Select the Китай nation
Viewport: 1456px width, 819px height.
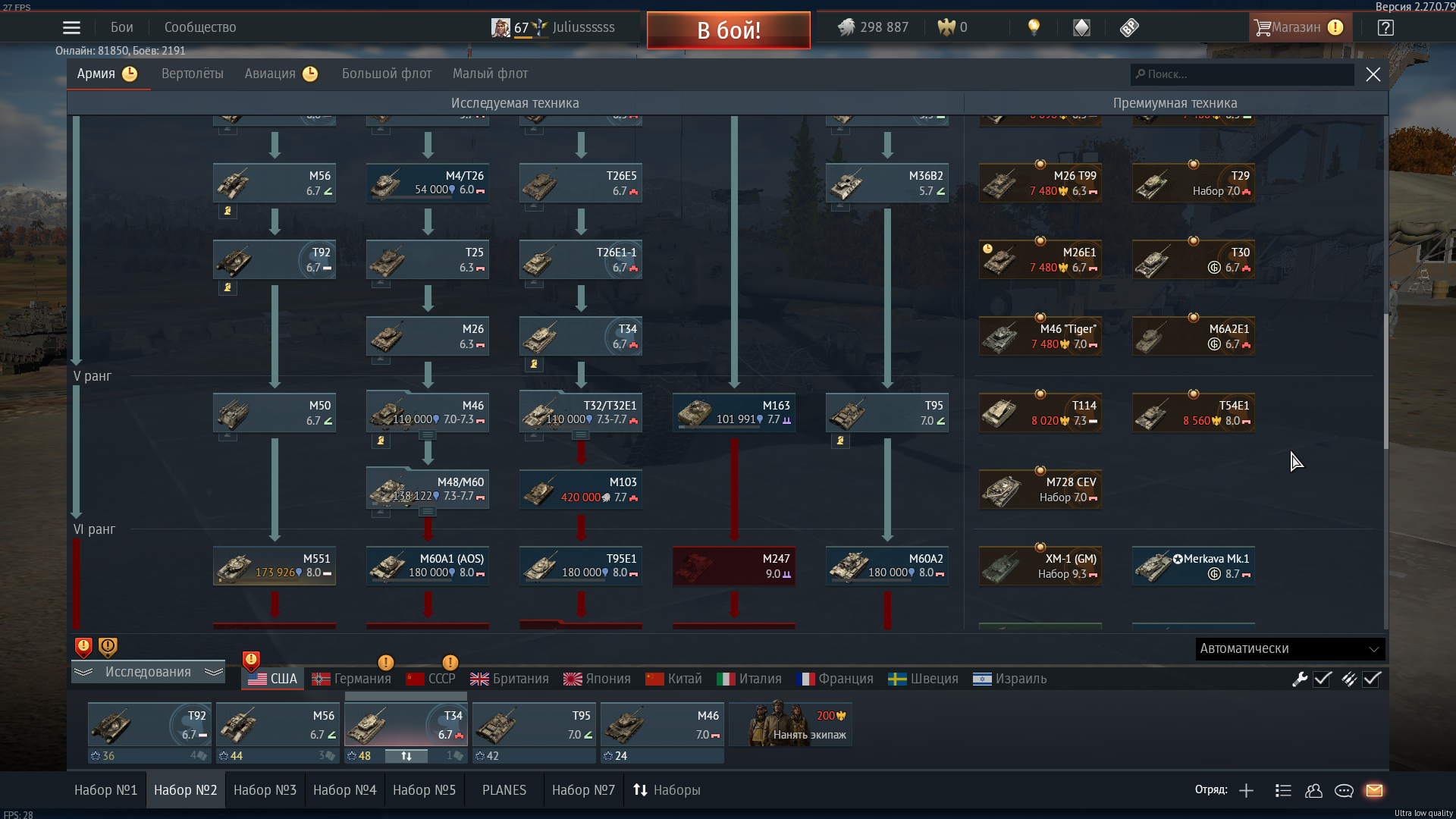tap(673, 679)
